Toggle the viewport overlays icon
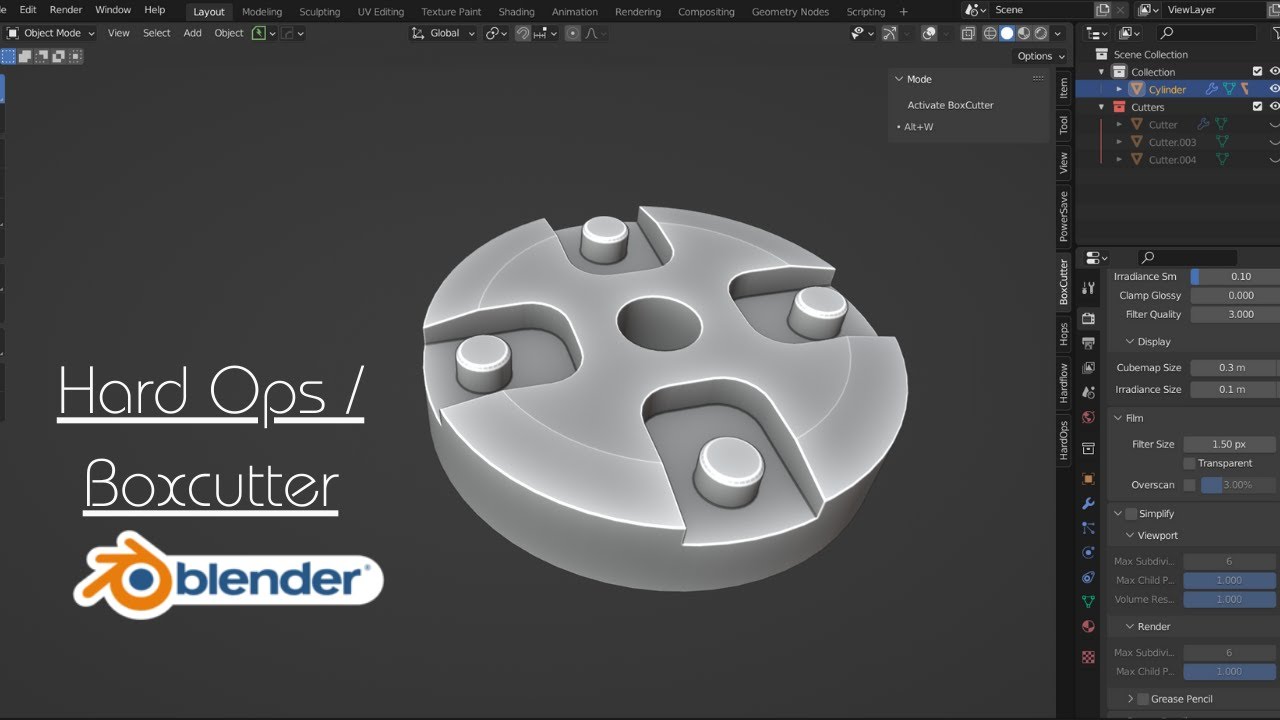Image resolution: width=1280 pixels, height=720 pixels. point(929,33)
